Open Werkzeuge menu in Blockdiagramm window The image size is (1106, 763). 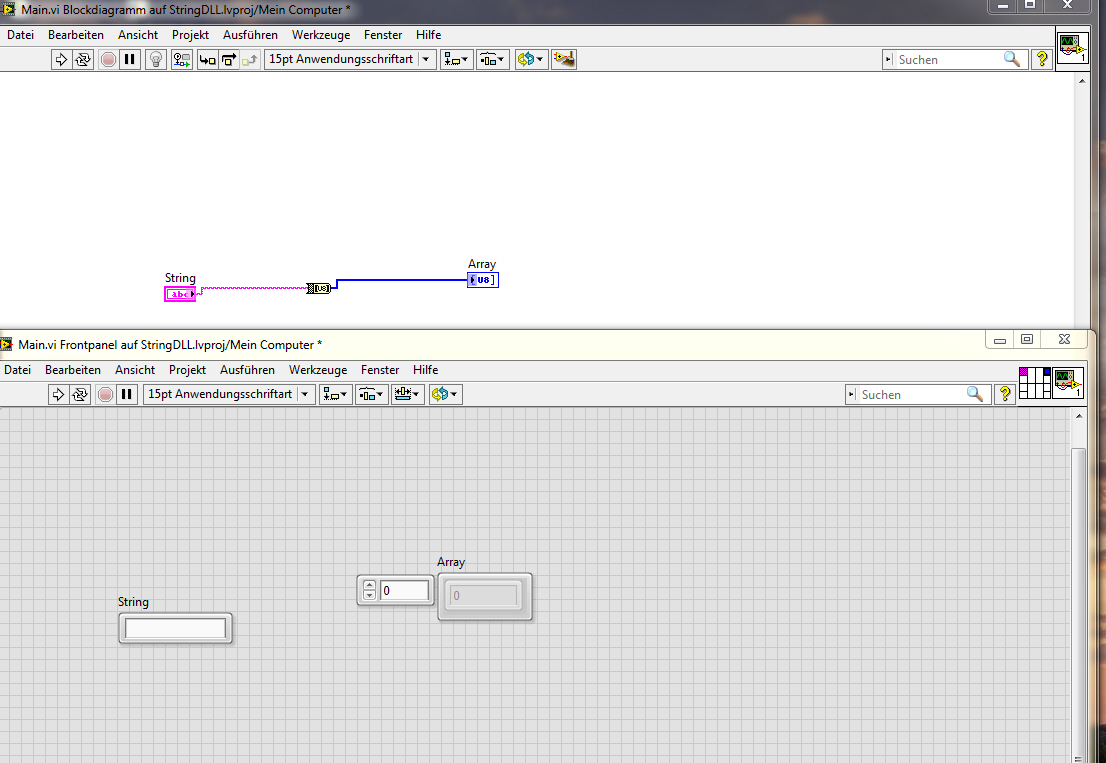tap(321, 35)
